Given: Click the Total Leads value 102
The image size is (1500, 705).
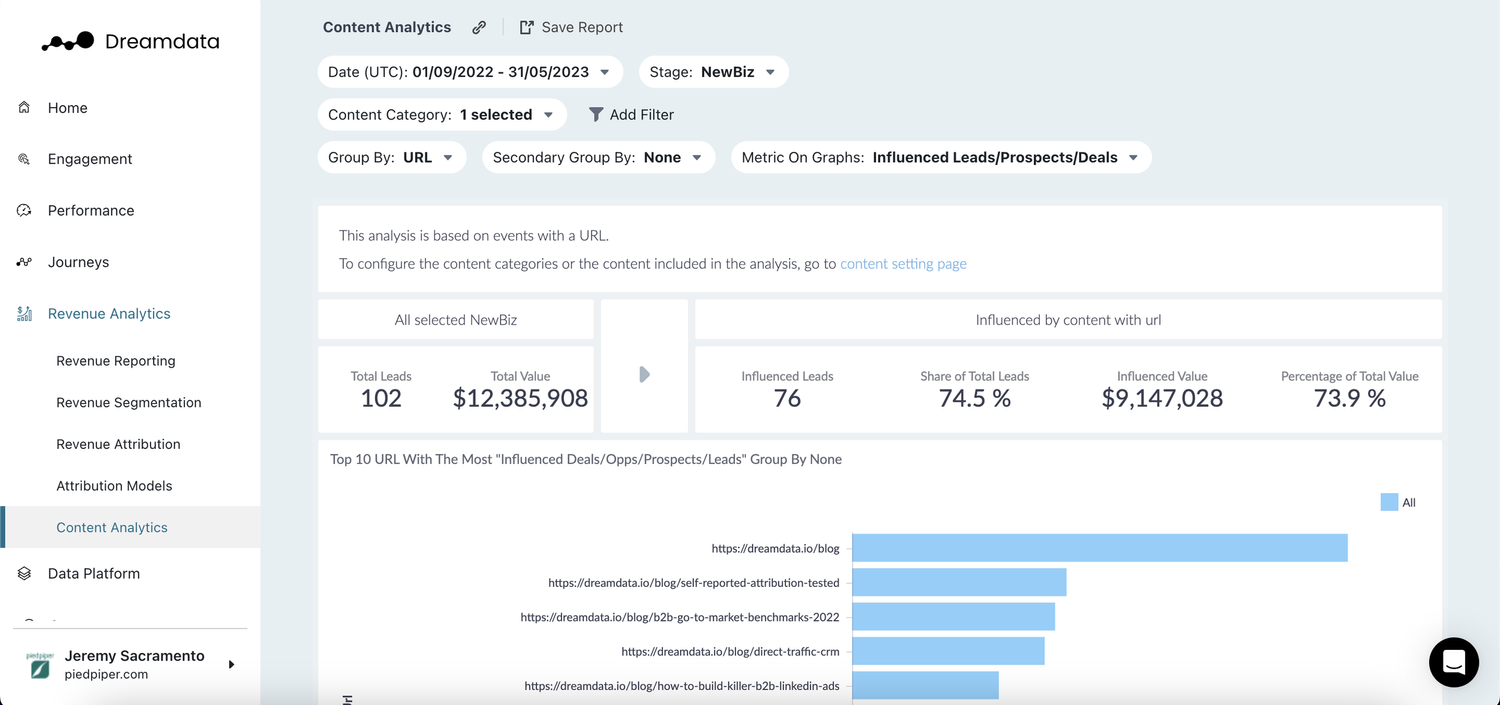Looking at the screenshot, I should [381, 398].
